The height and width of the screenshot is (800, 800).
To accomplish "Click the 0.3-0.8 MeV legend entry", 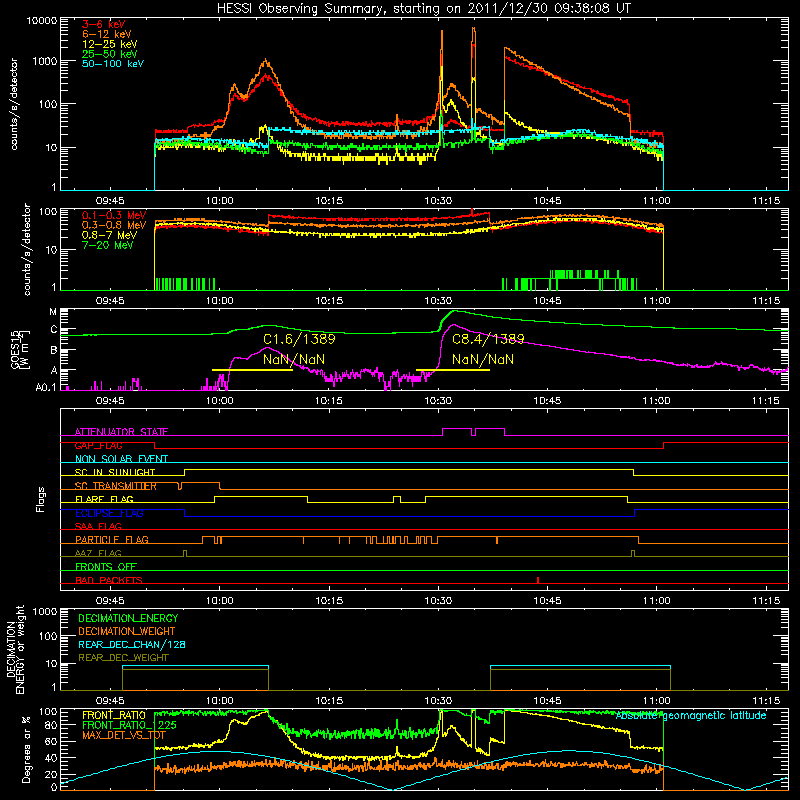I will 114,225.
